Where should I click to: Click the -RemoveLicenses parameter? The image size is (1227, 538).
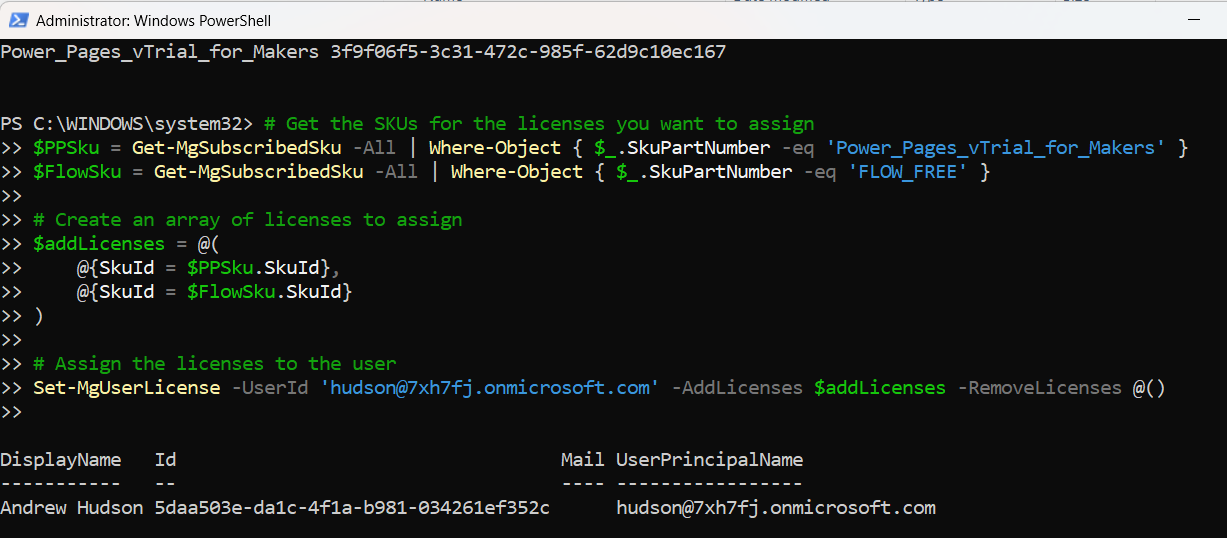pyautogui.click(x=1039, y=388)
